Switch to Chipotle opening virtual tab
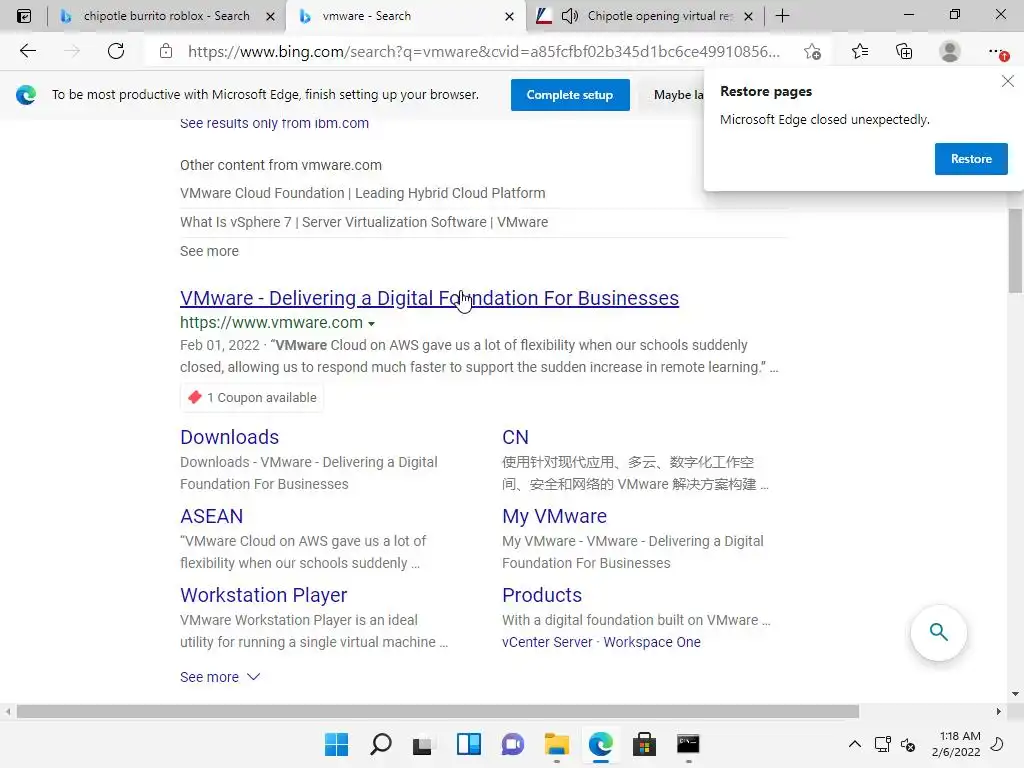Screen dimensions: 1024x768 click(660, 16)
